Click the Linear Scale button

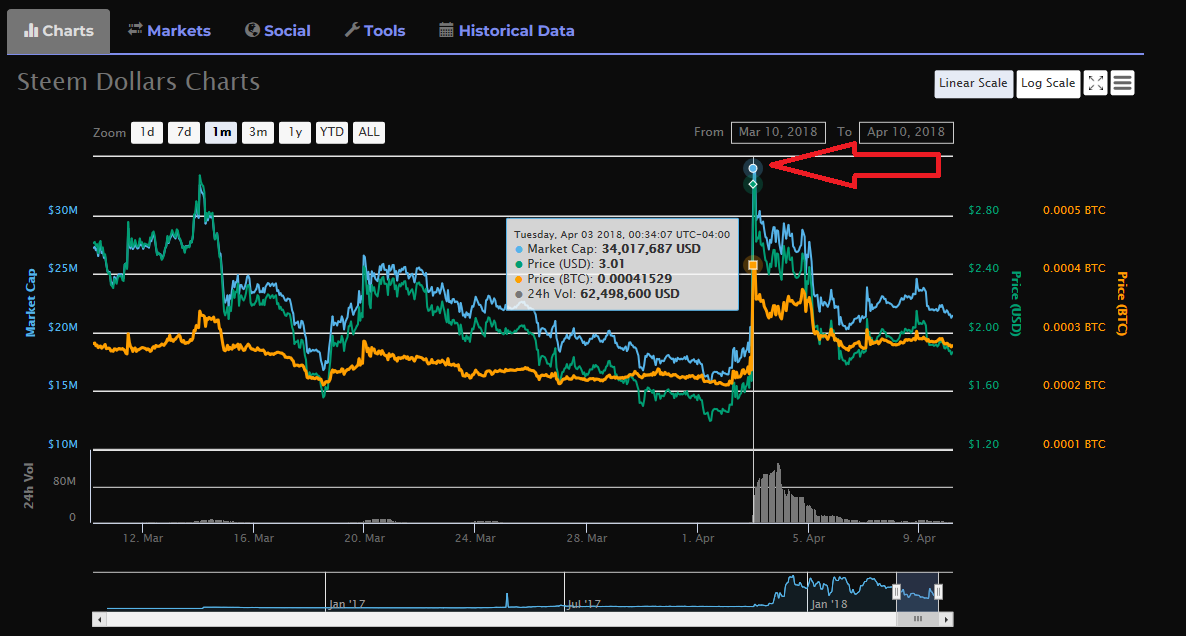click(x=973, y=83)
